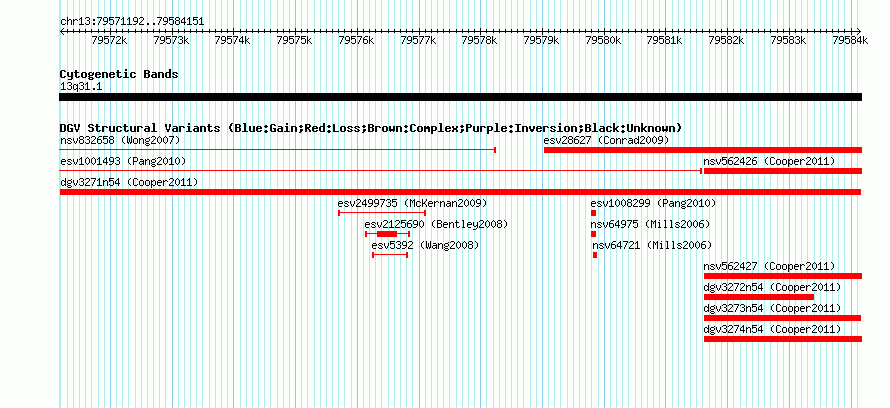
Task: Click the nsv562427 (Cooper2011) label
Action: pos(769,266)
